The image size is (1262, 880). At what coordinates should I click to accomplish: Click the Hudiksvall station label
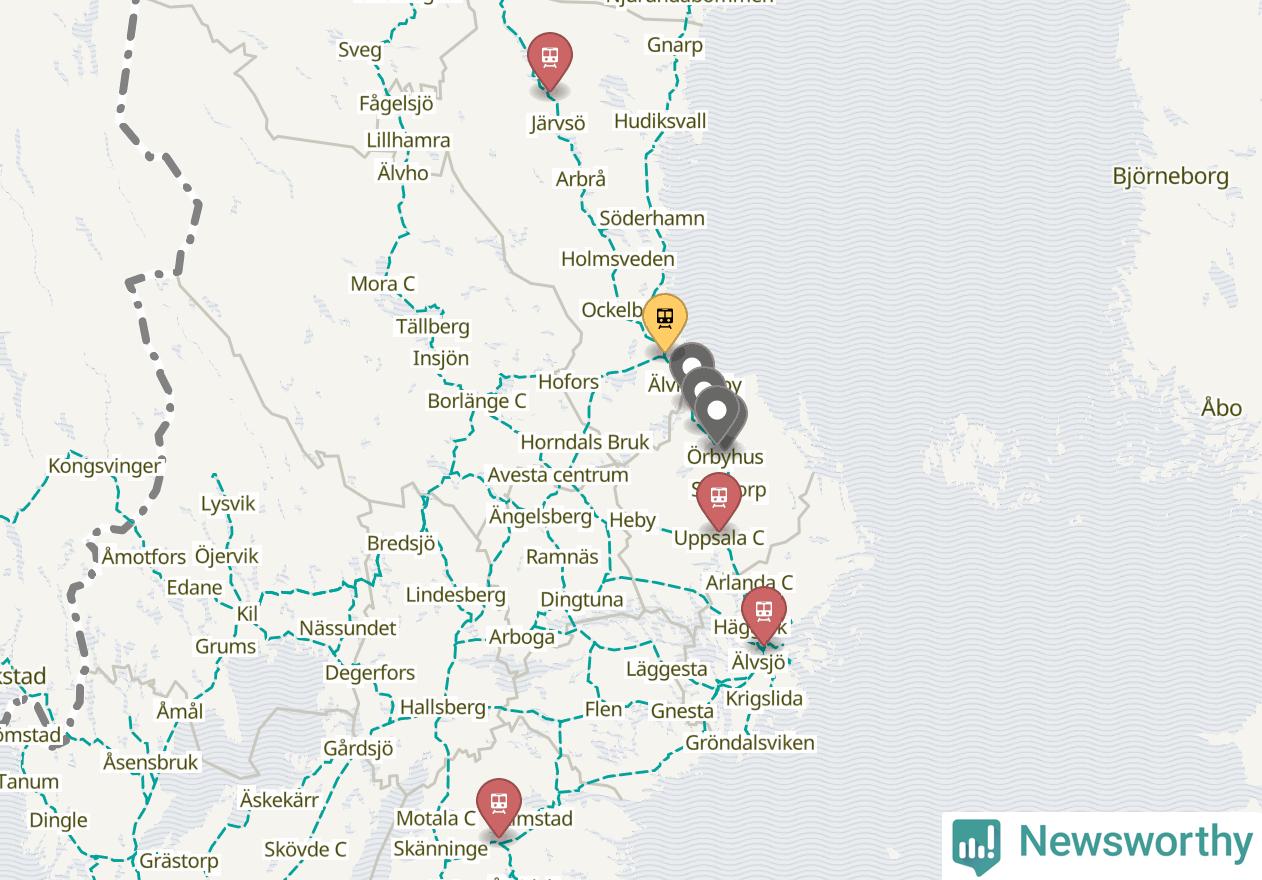tap(660, 121)
